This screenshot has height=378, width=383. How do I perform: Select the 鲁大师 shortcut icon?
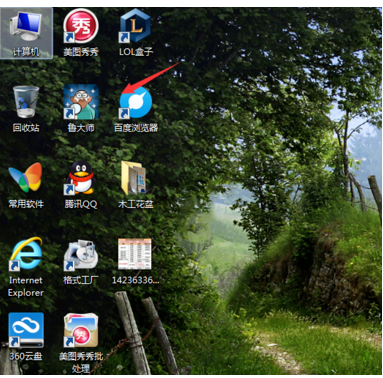tap(81, 102)
